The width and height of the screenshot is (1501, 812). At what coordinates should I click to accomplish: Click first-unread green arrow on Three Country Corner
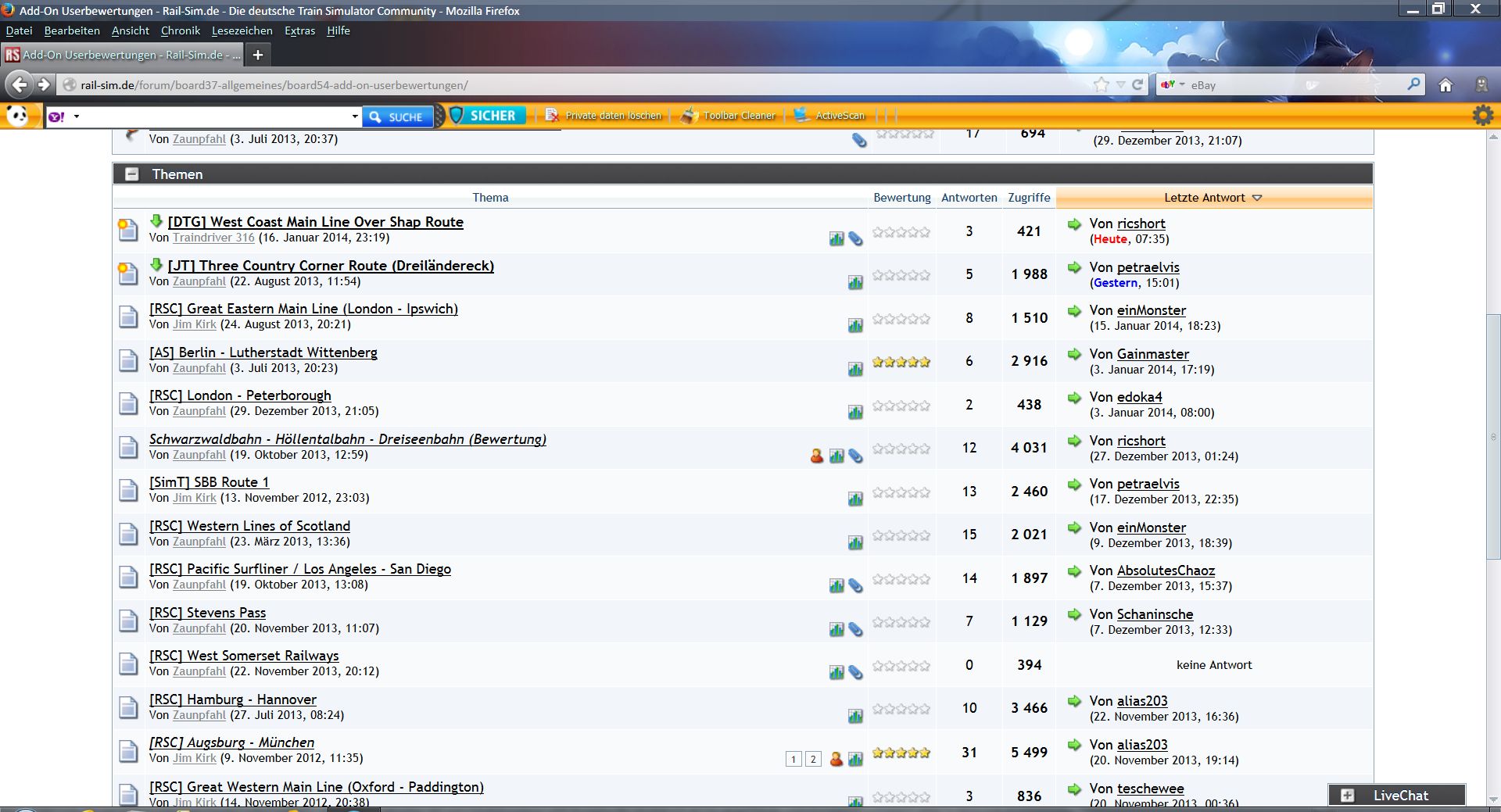(156, 265)
